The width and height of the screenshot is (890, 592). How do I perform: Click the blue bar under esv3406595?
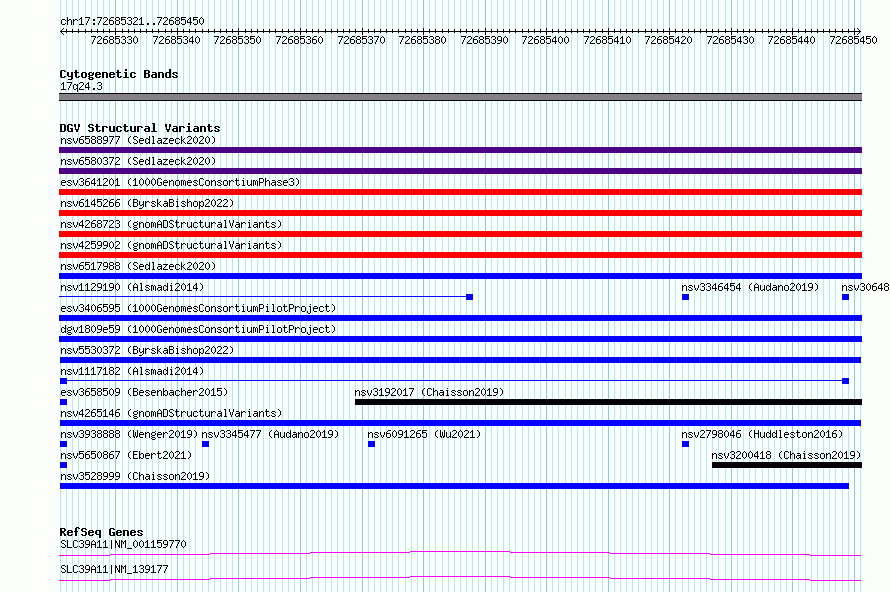coord(460,318)
